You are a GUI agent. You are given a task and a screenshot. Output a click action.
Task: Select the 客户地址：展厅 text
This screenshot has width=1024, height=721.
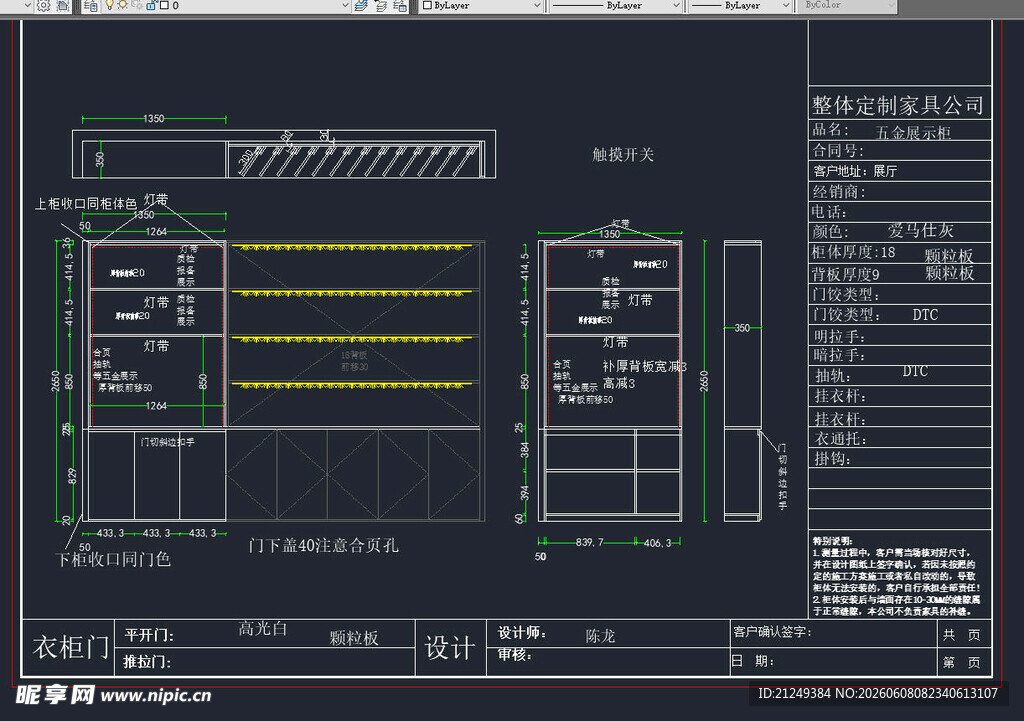point(855,171)
